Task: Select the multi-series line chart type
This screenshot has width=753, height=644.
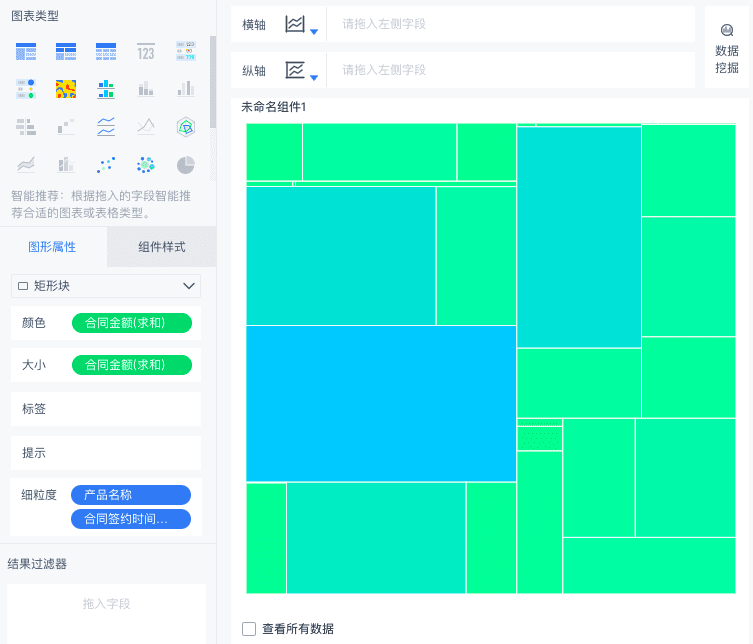Action: coord(146,127)
